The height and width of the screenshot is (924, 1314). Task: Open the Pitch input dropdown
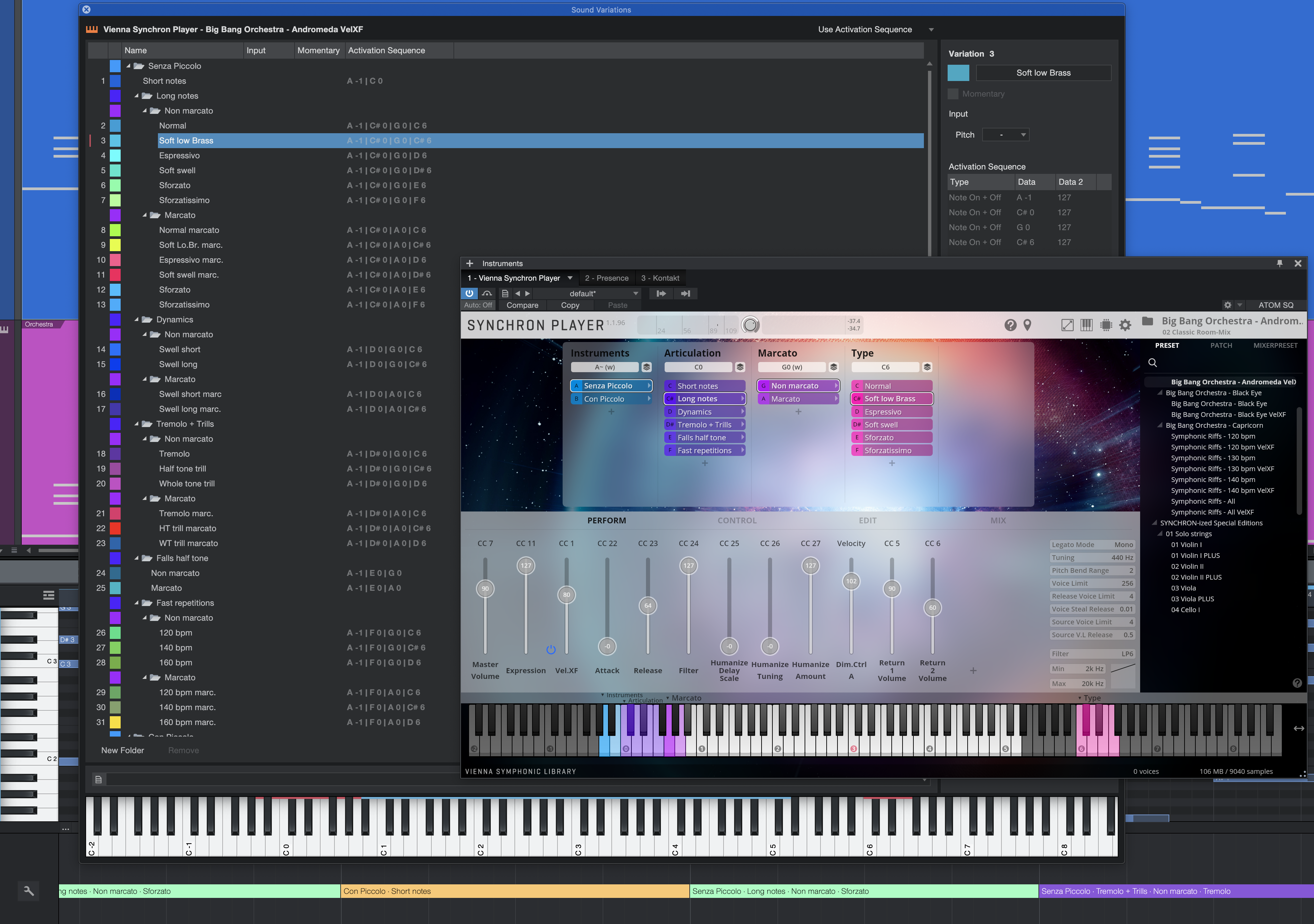click(1006, 135)
